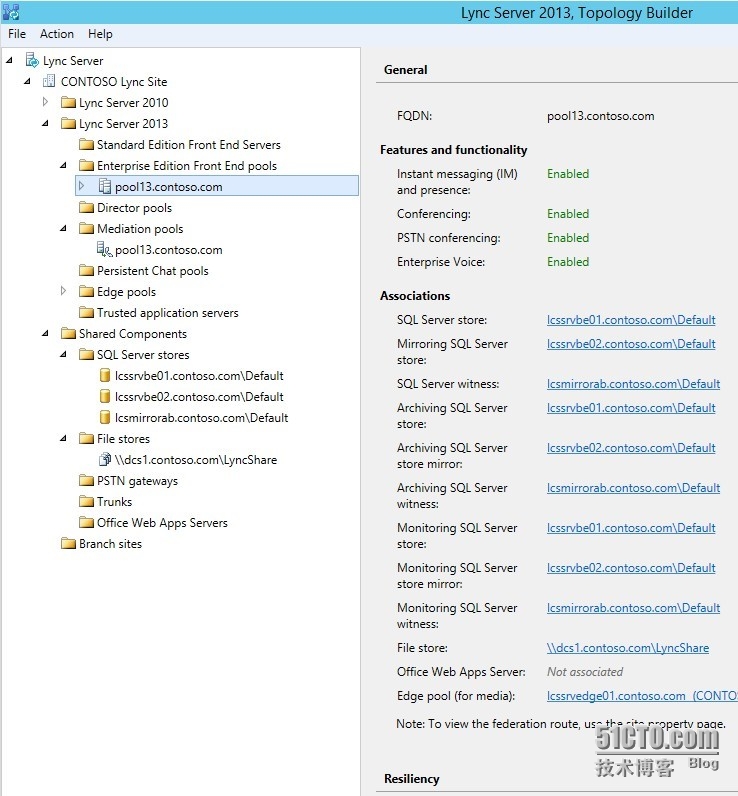Click the Enterprise Voice Enabled status
Image resolution: width=738 pixels, height=796 pixels.
point(568,262)
